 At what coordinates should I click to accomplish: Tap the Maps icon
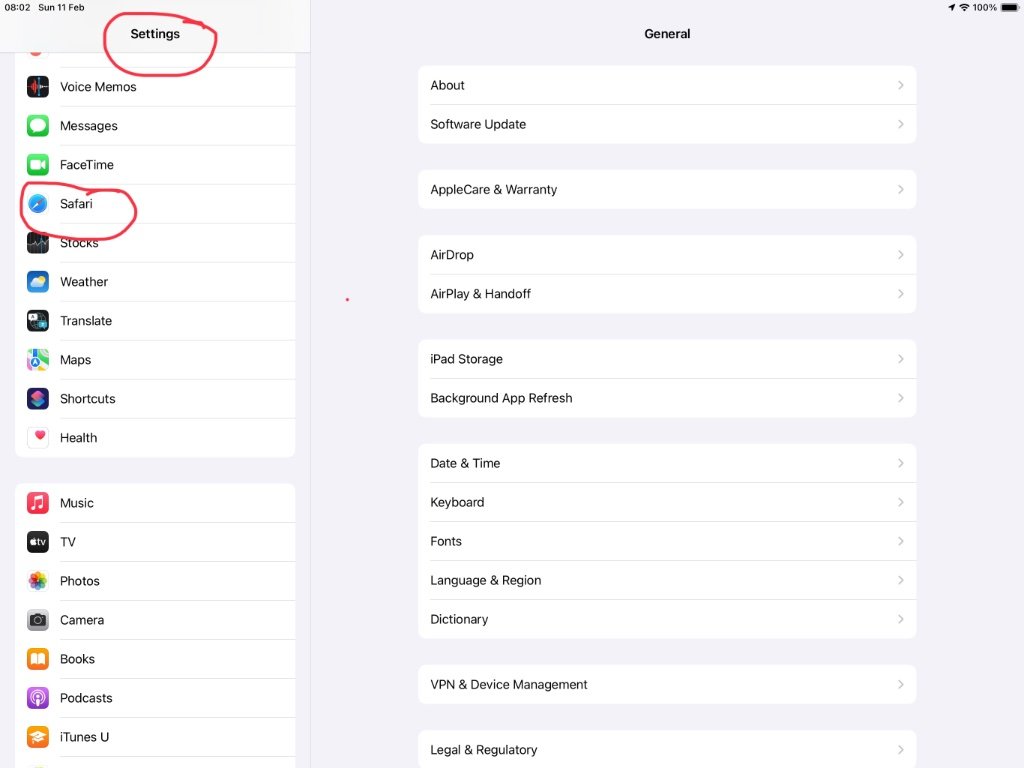pyautogui.click(x=38, y=360)
